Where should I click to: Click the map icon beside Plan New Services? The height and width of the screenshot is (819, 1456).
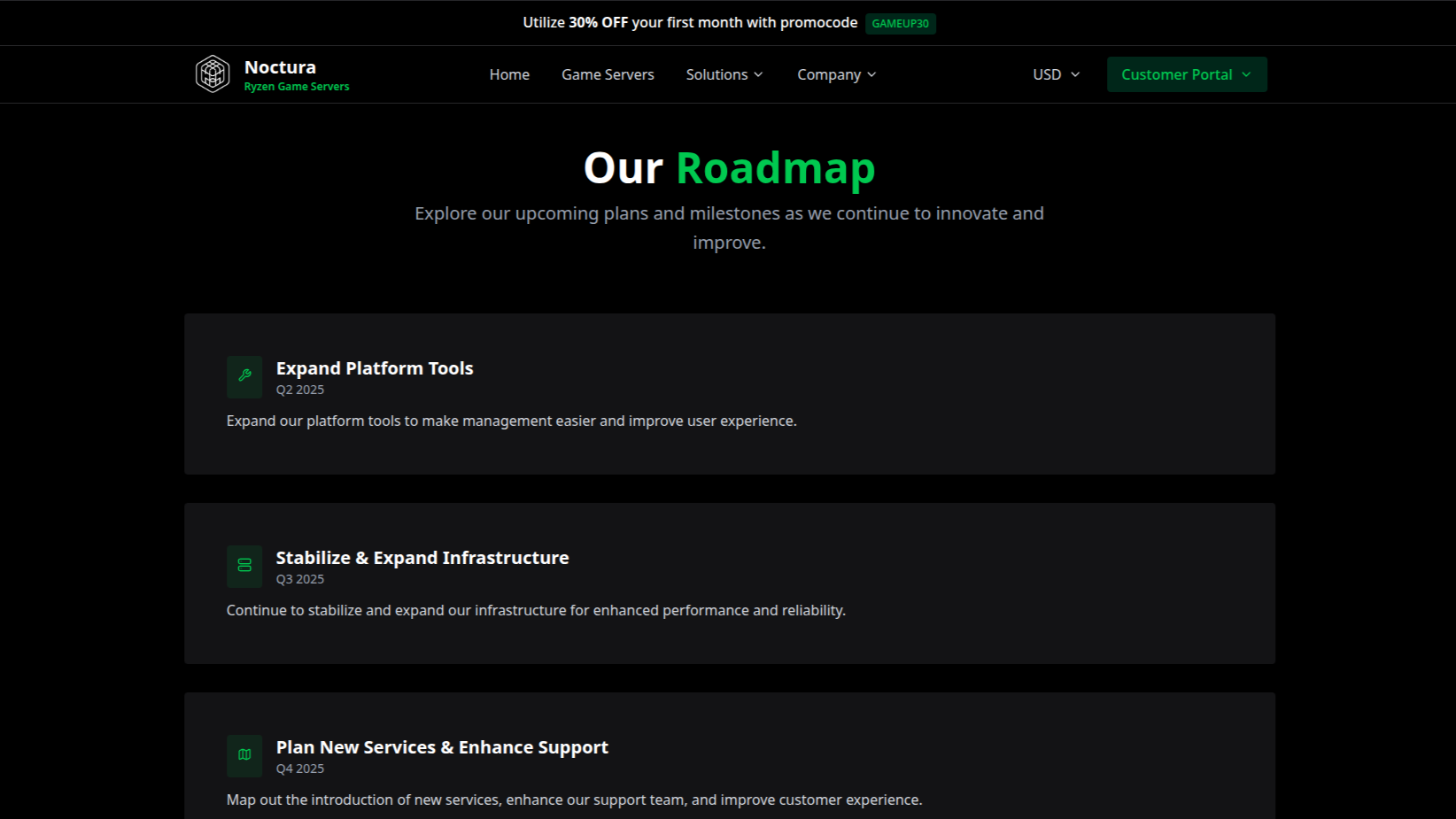point(244,755)
